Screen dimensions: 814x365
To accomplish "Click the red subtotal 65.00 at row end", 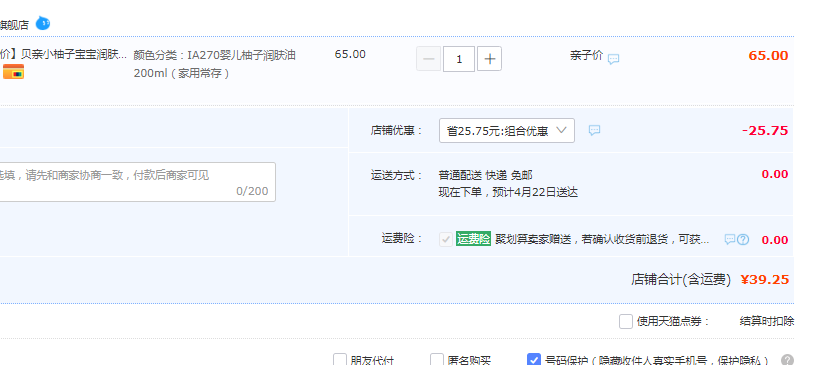I will [768, 56].
